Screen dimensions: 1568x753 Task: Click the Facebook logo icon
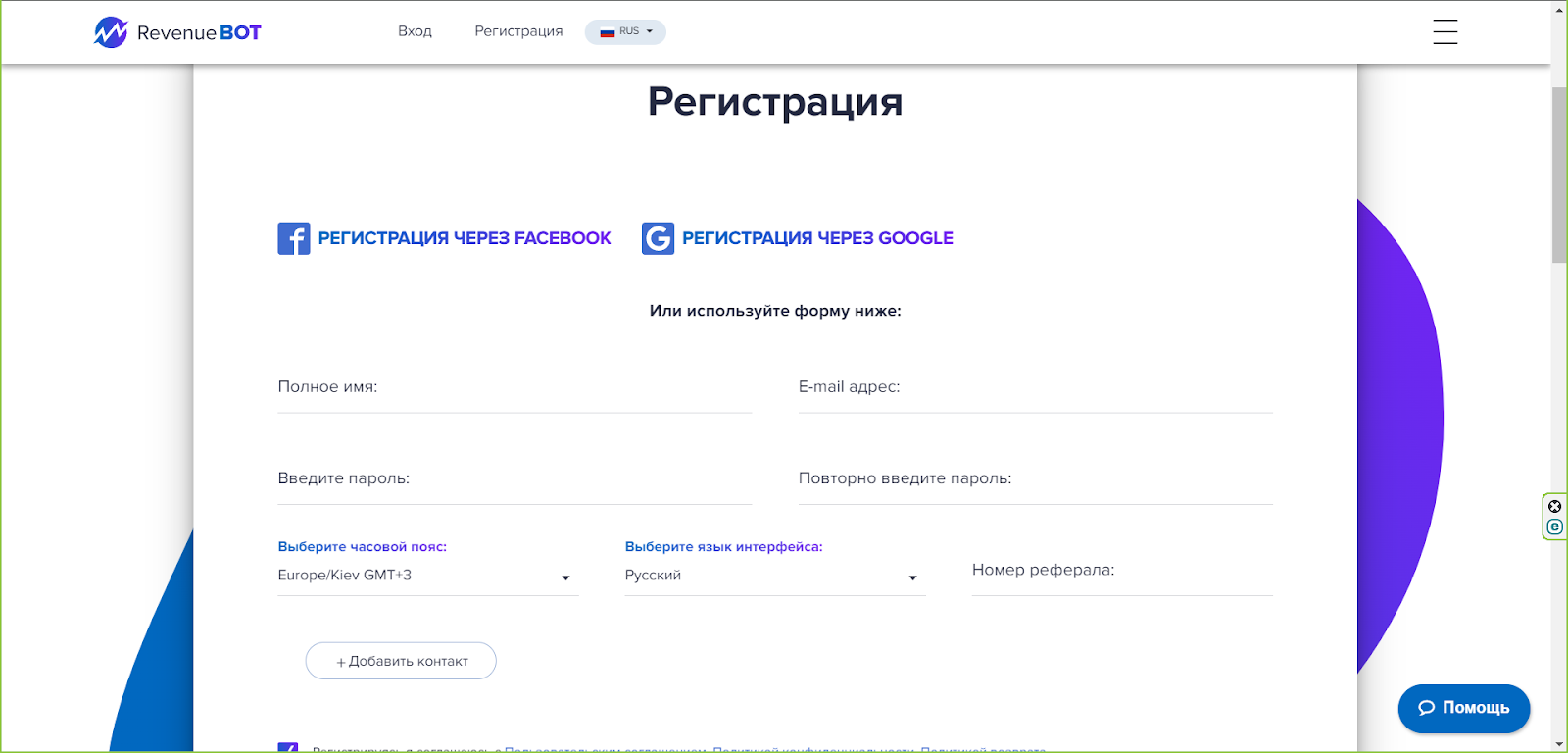(x=294, y=238)
